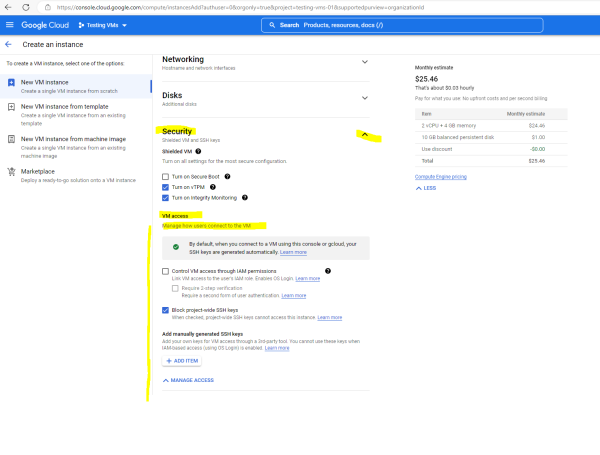Open the Shielded VM help icon
Screen dimensions: 600x455
click(x=198, y=151)
